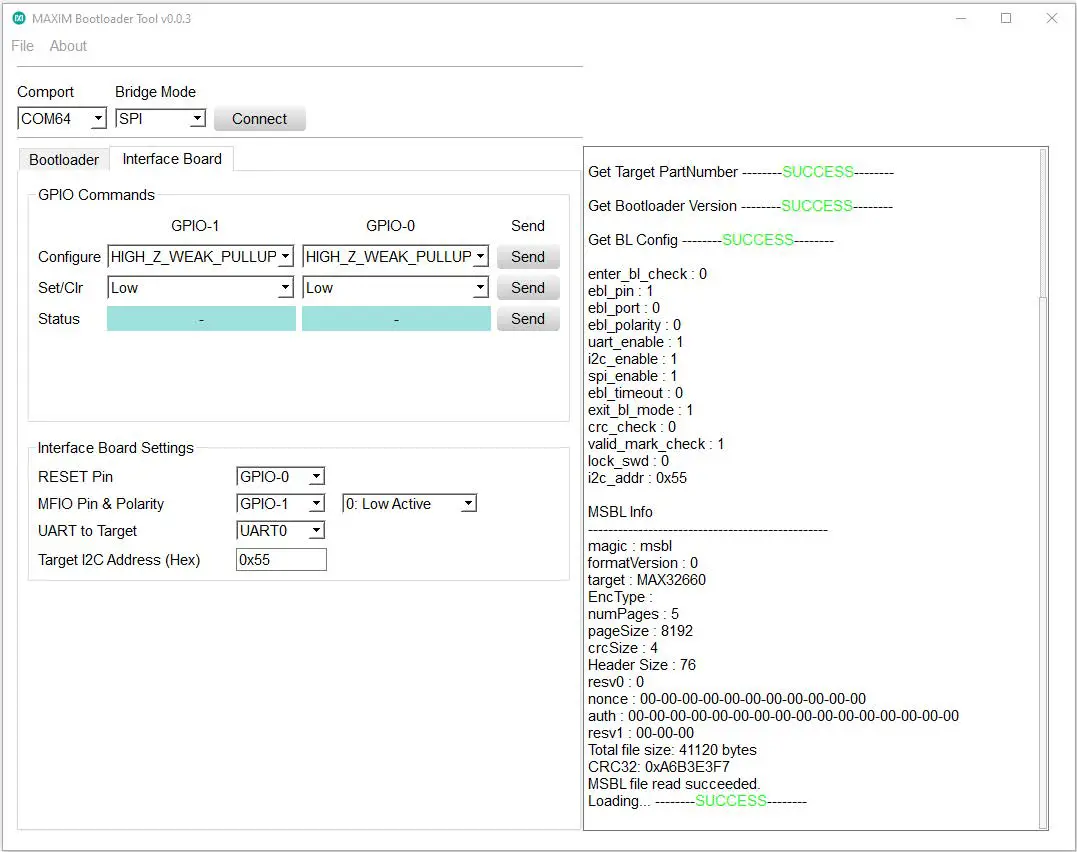Switch to the Bootloader tab
Image resolution: width=1077 pixels, height=852 pixels.
click(62, 159)
